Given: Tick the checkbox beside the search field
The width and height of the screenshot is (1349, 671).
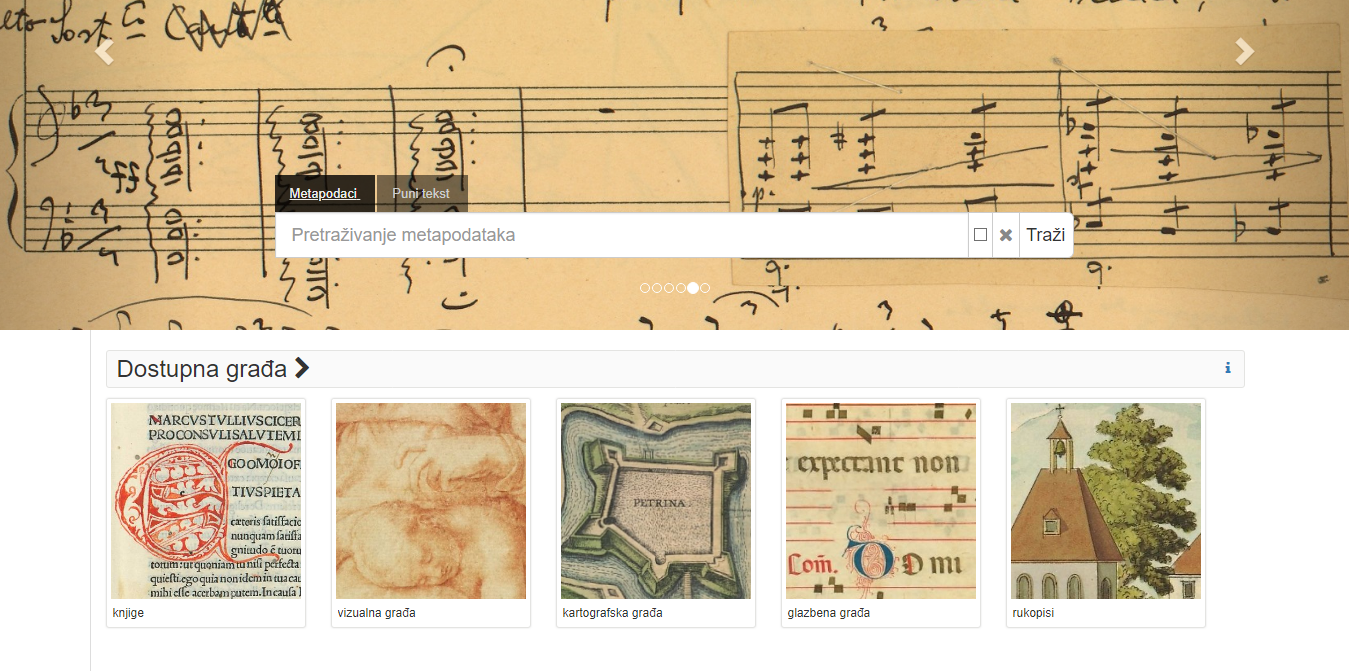Looking at the screenshot, I should (980, 235).
